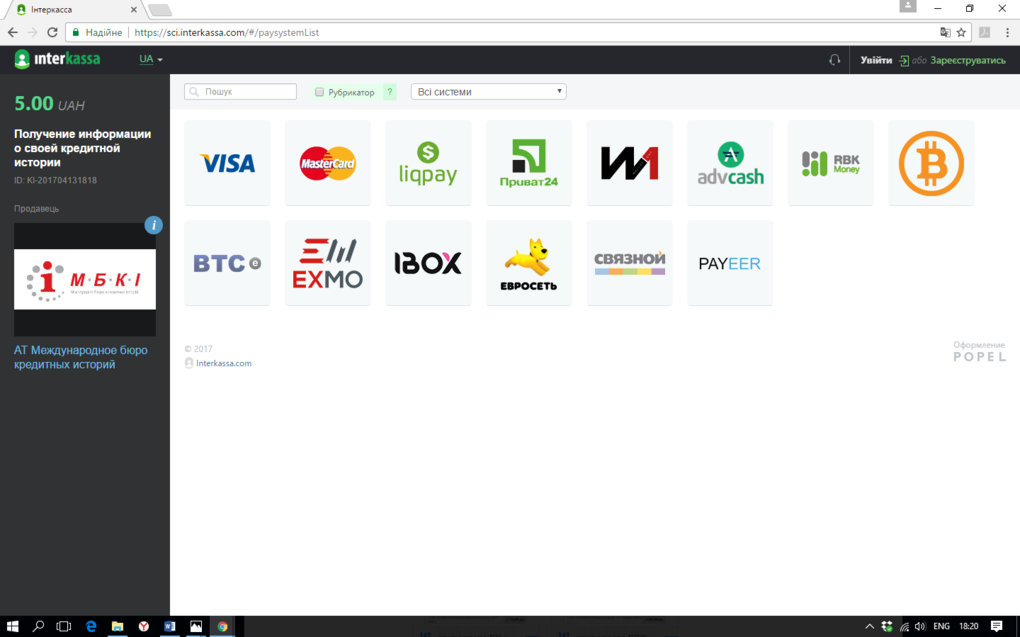Click the Увійти login button
This screenshot has width=1020, height=637.
(876, 60)
